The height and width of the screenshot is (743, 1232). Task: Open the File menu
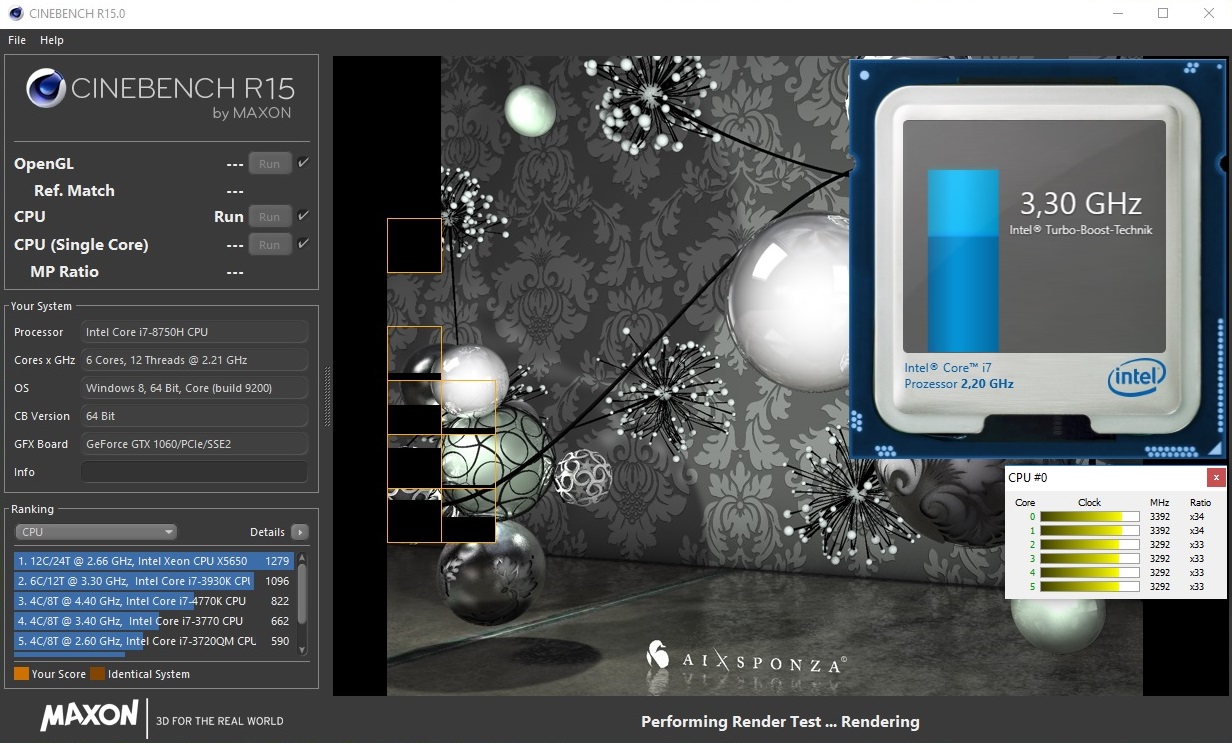(17, 40)
